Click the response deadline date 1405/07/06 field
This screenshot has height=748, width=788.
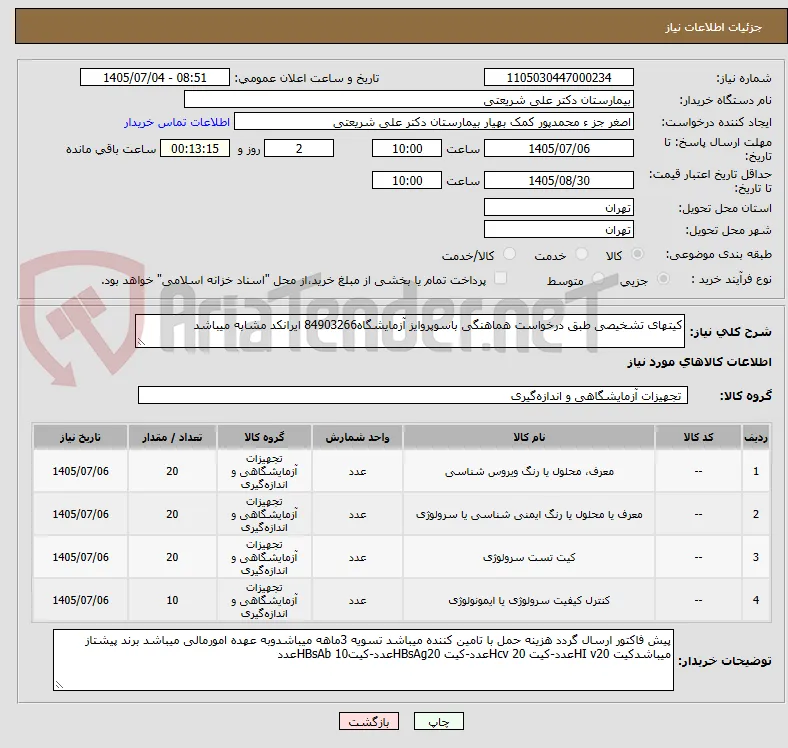pos(558,148)
